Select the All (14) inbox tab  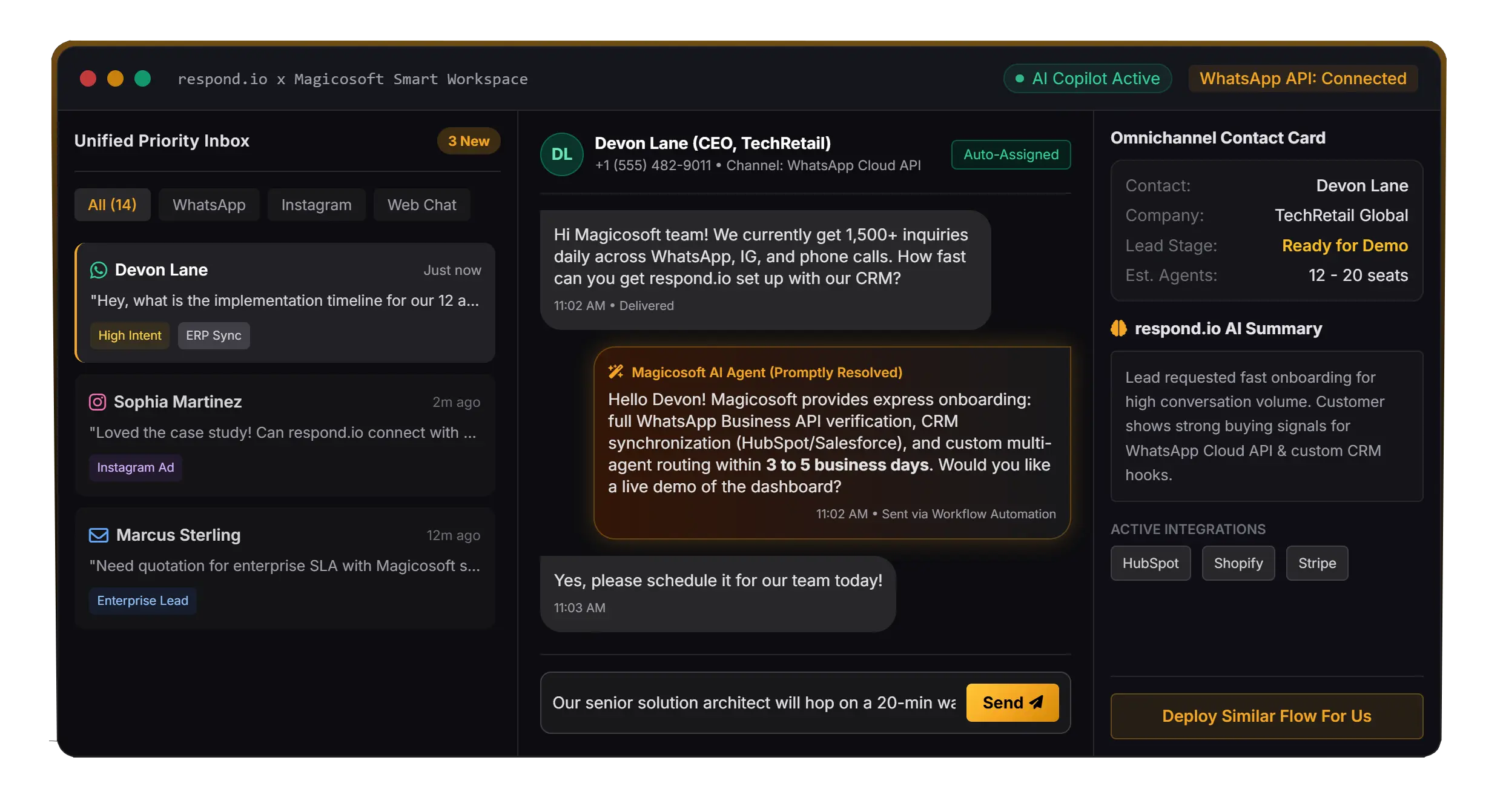click(x=112, y=205)
